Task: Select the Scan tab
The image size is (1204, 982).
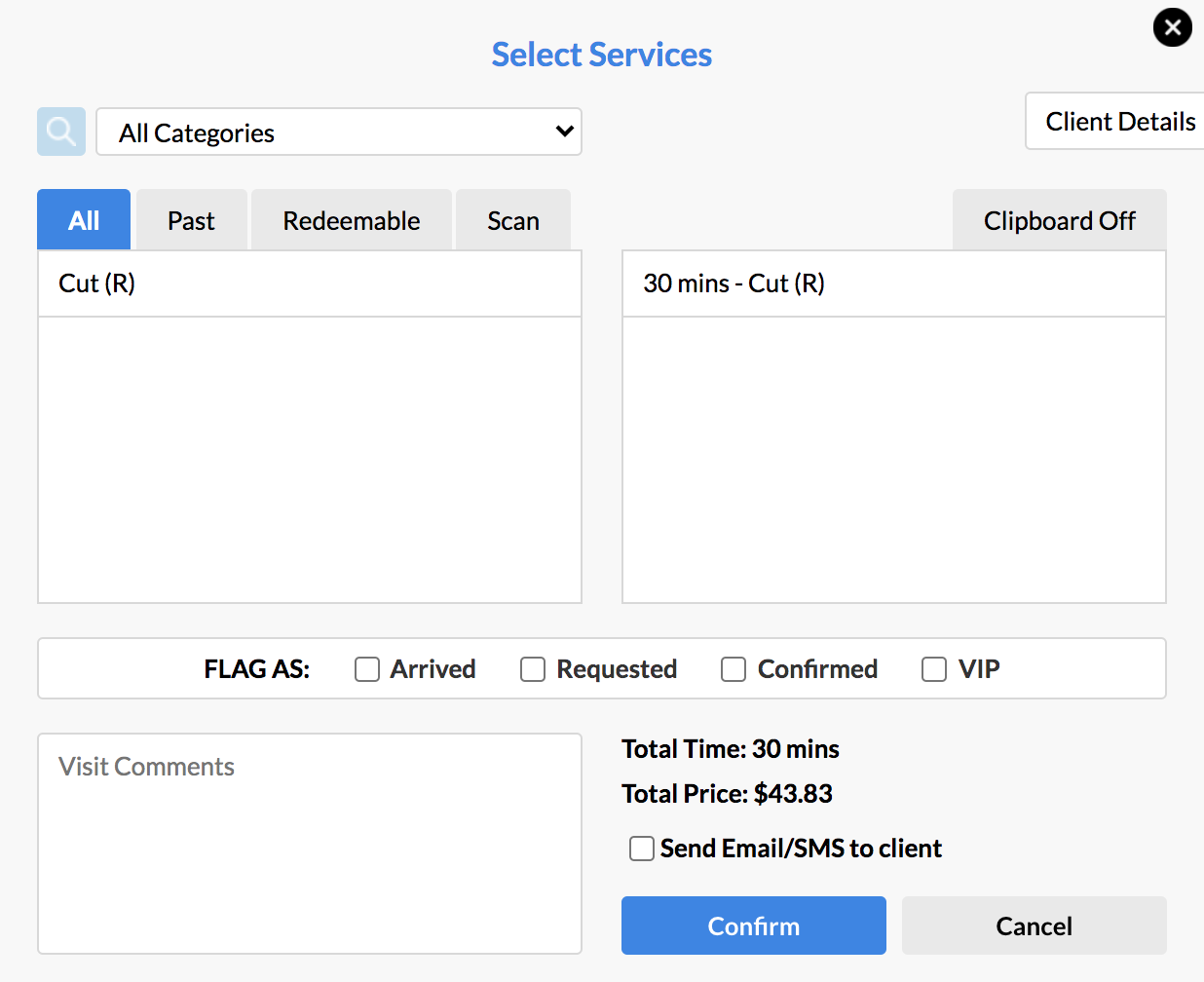Action: point(513,220)
